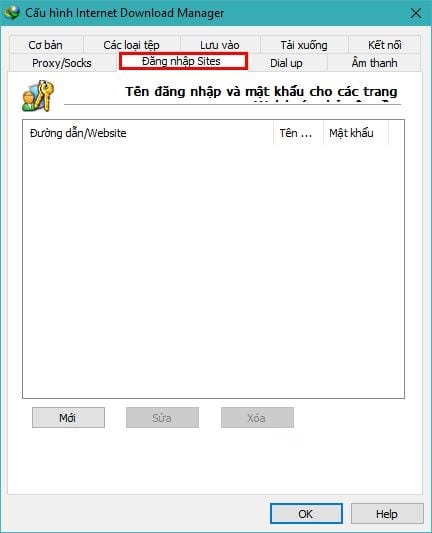Image resolution: width=432 pixels, height=533 pixels.
Task: Go to the Kết nối tab
Action: [x=385, y=45]
